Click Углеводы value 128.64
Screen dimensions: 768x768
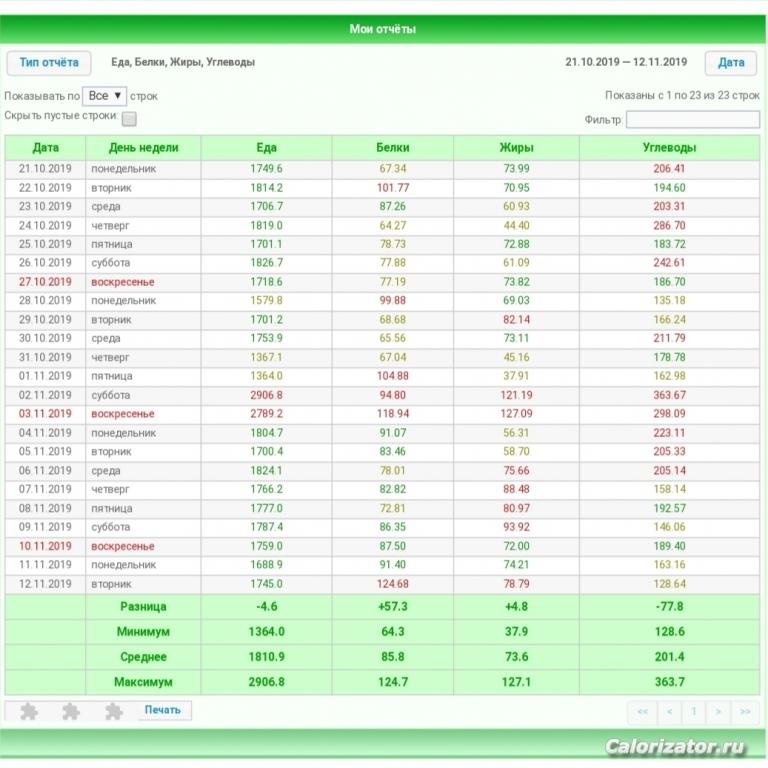pyautogui.click(x=669, y=584)
